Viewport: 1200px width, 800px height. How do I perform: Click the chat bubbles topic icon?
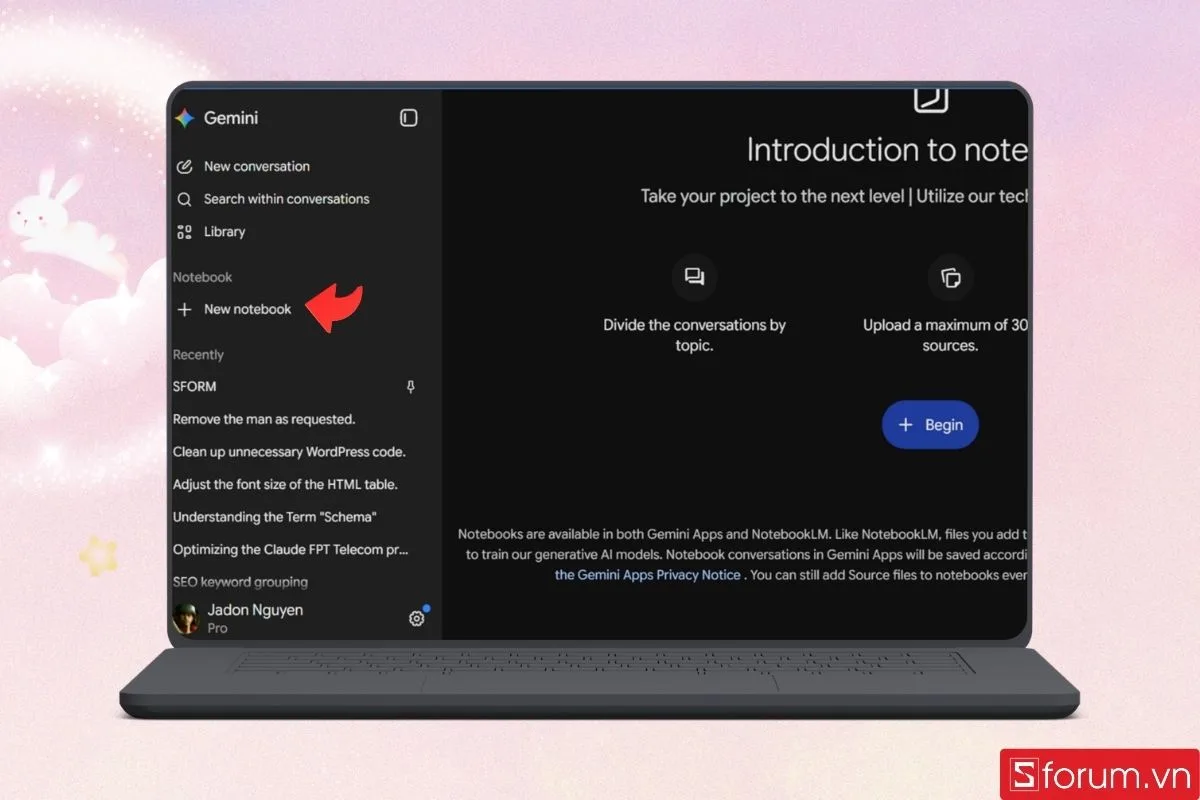point(694,277)
